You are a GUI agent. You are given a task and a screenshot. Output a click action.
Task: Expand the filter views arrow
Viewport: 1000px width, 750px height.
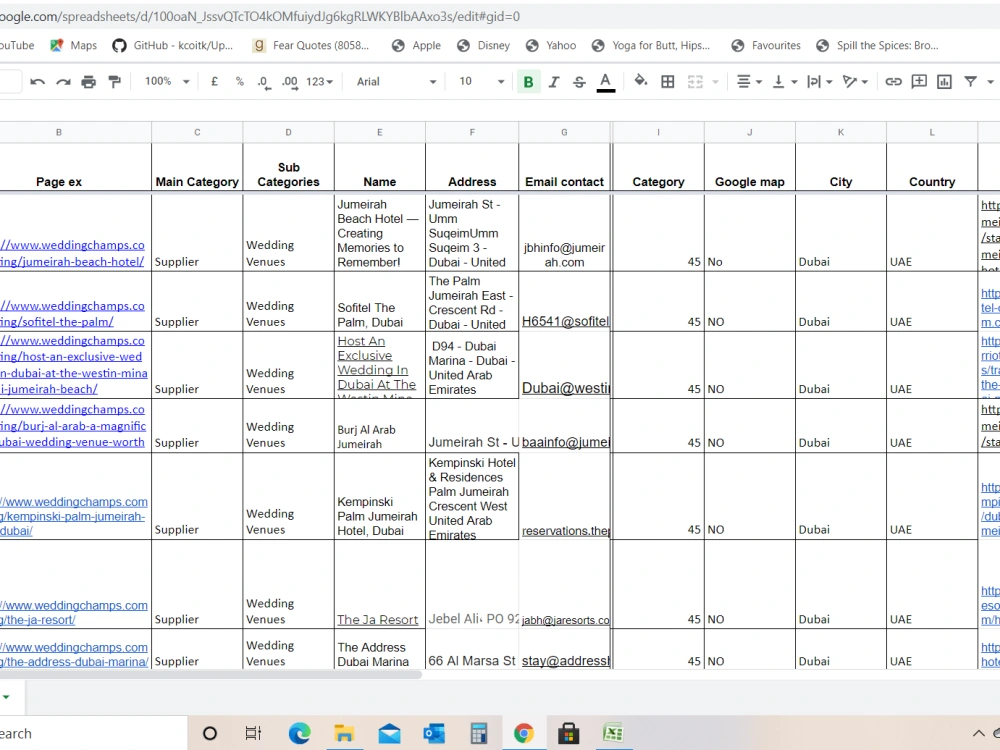tap(990, 82)
